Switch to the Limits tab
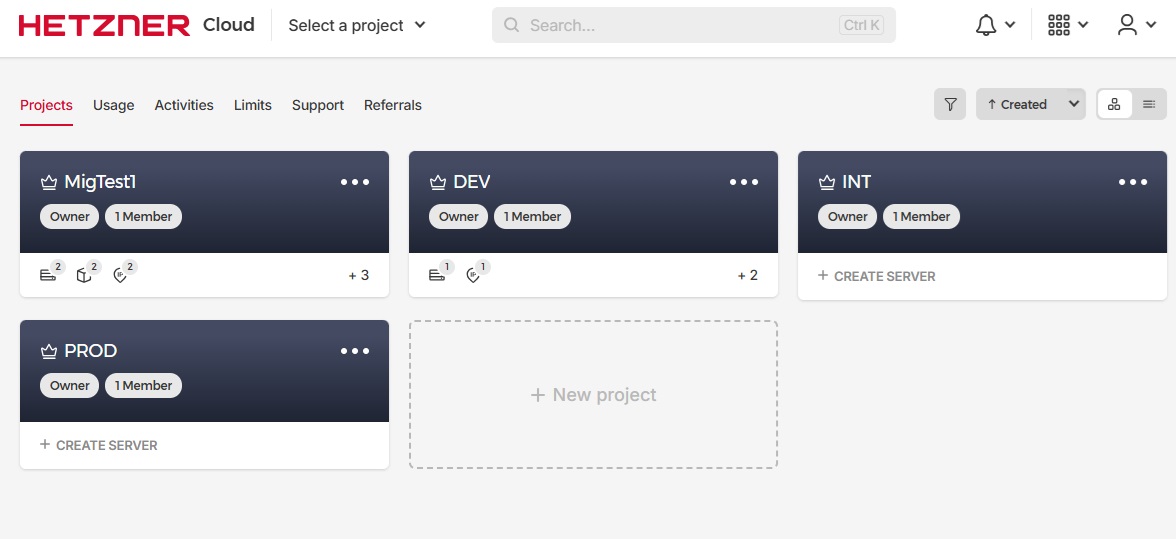1176x539 pixels. (253, 105)
